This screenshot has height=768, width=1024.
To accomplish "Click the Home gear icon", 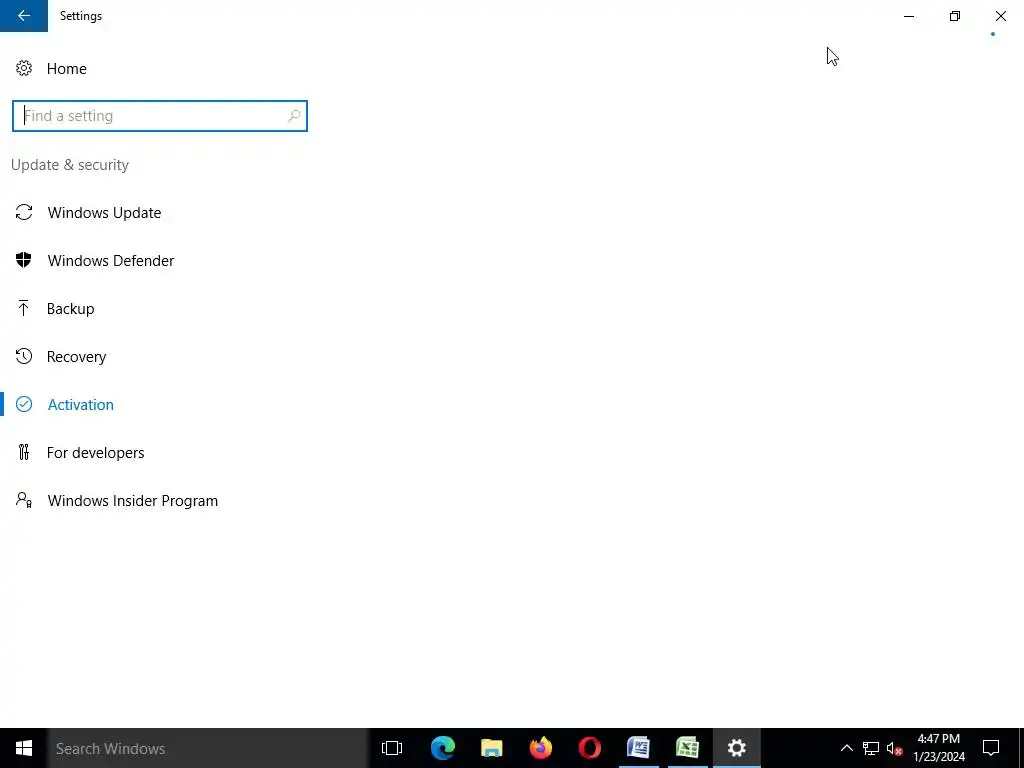I will click(24, 69).
